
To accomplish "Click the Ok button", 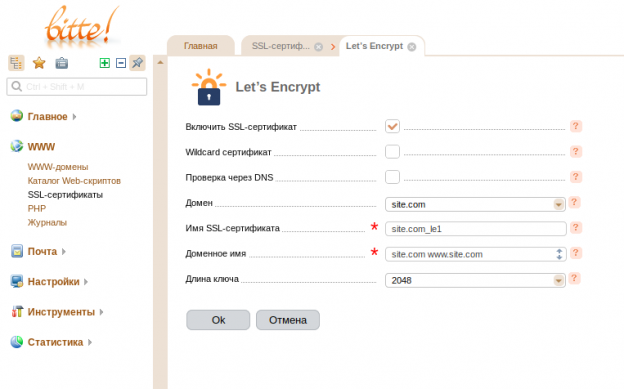I will [x=218, y=320].
